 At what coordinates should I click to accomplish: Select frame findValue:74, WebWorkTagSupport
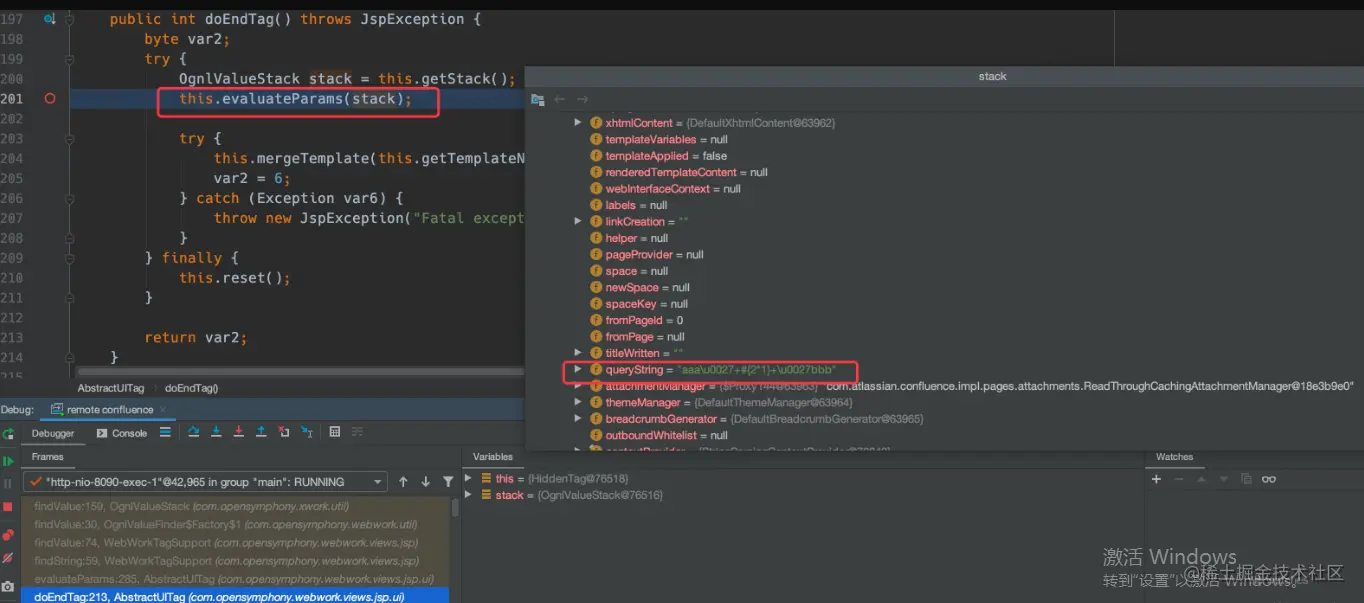(x=235, y=543)
